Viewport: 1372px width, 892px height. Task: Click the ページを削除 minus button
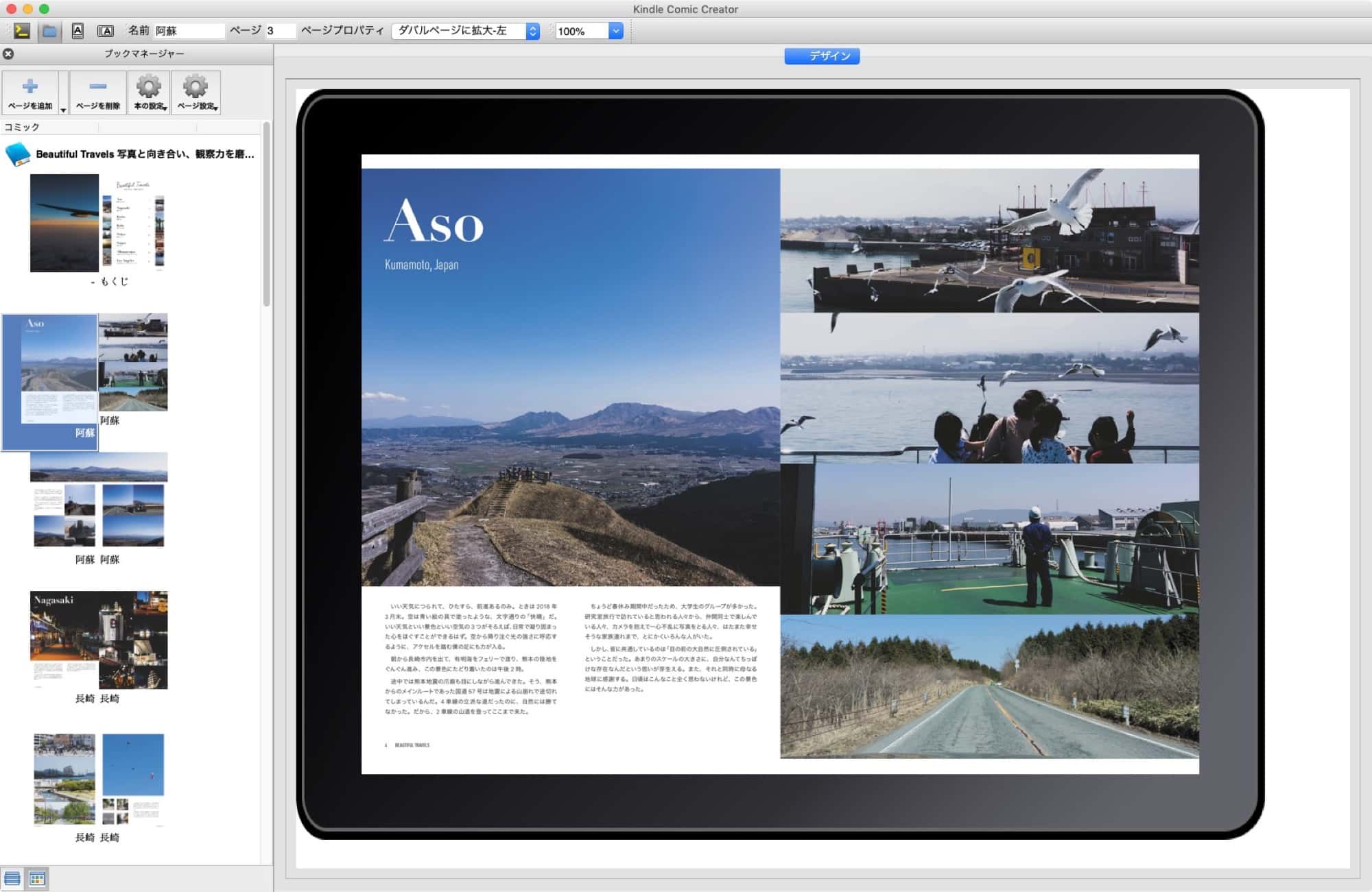[x=97, y=93]
